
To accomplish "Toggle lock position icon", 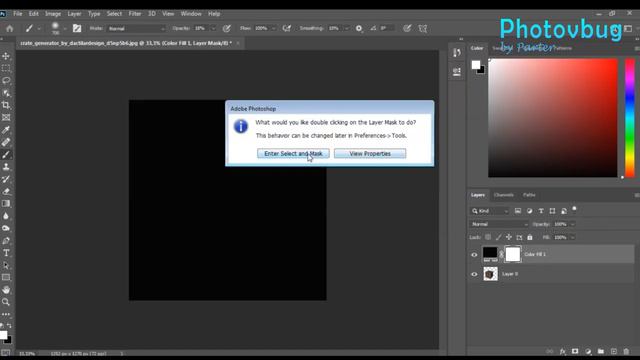I will click(x=509, y=237).
